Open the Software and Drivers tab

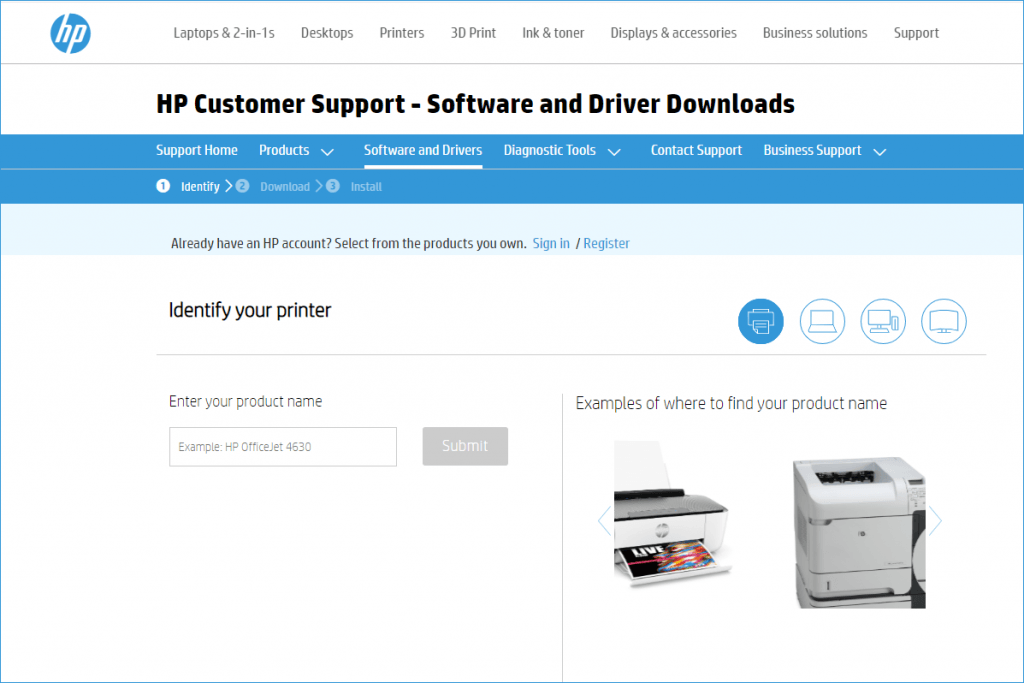(422, 151)
